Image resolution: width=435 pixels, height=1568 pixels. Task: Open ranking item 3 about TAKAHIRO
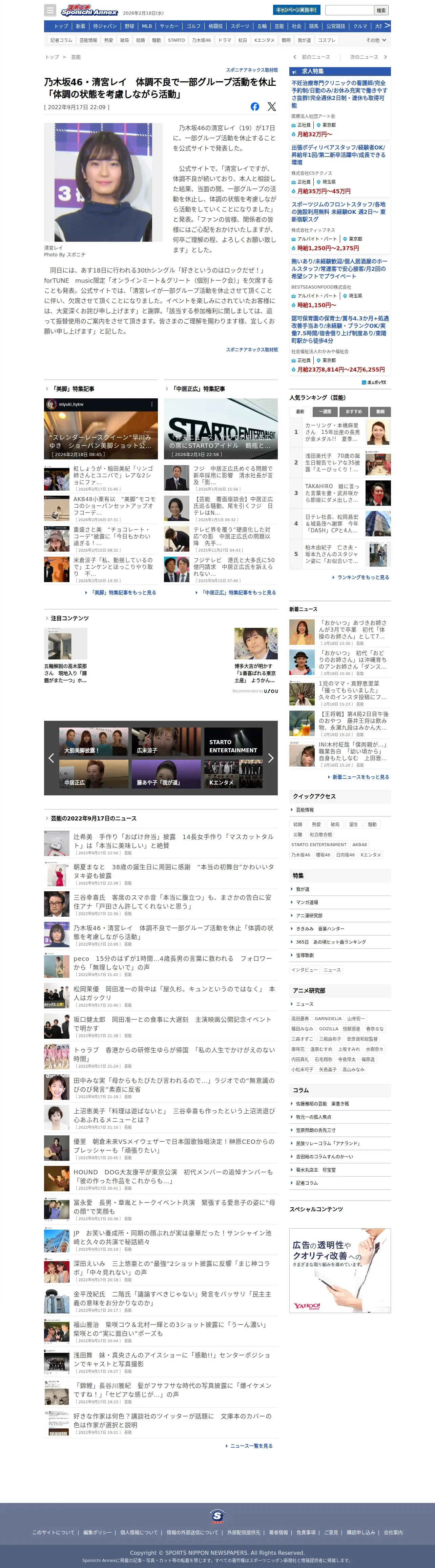click(x=339, y=493)
